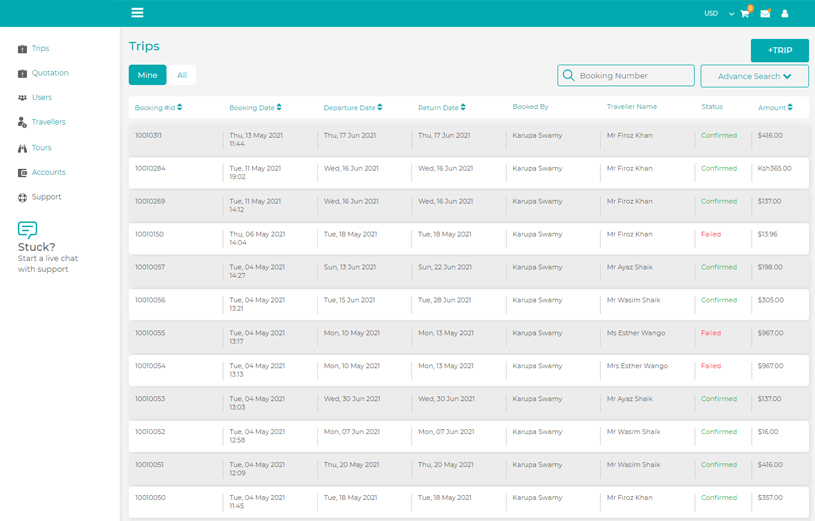
Task: Click the Sun, 22 Jun 2021 return date
Action: point(445,267)
